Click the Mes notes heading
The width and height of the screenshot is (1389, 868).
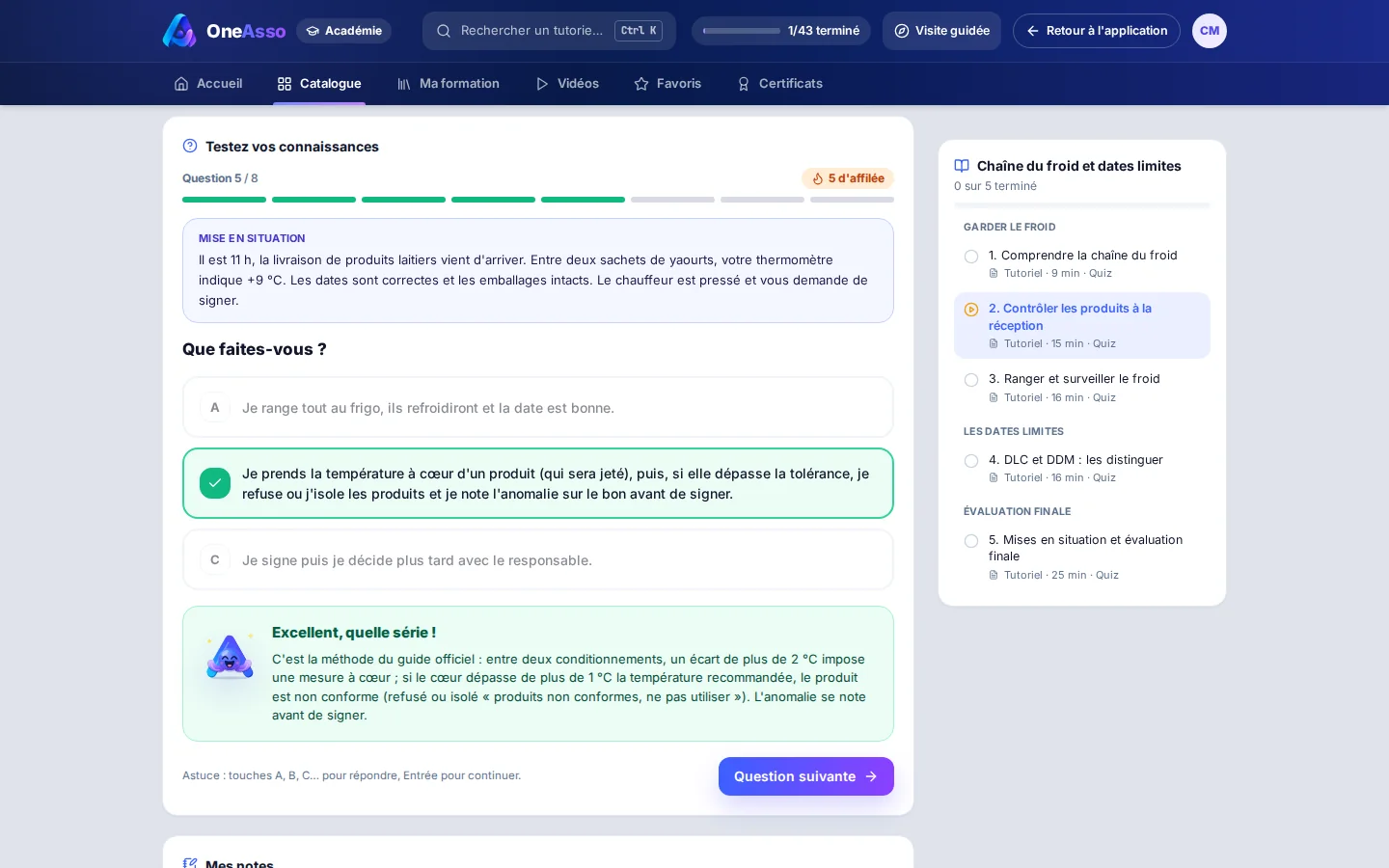tap(239, 863)
